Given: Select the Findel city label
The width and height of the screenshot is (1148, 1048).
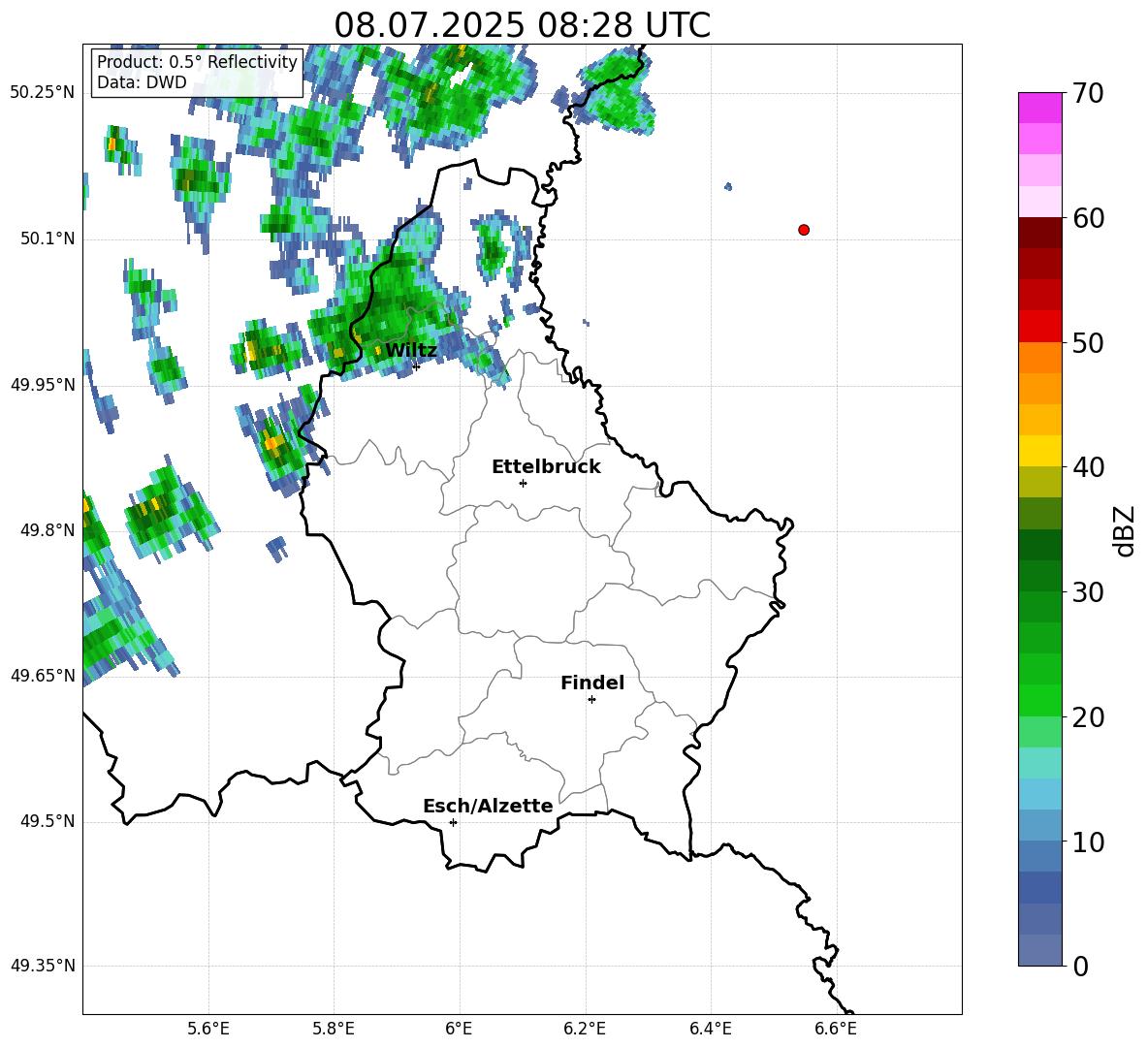Looking at the screenshot, I should click(592, 683).
